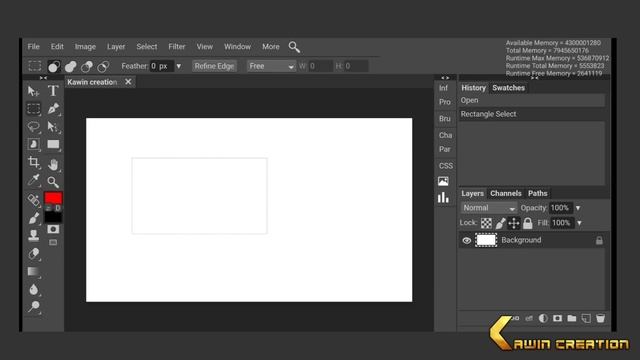Open the image preview side panel icon

point(443,181)
